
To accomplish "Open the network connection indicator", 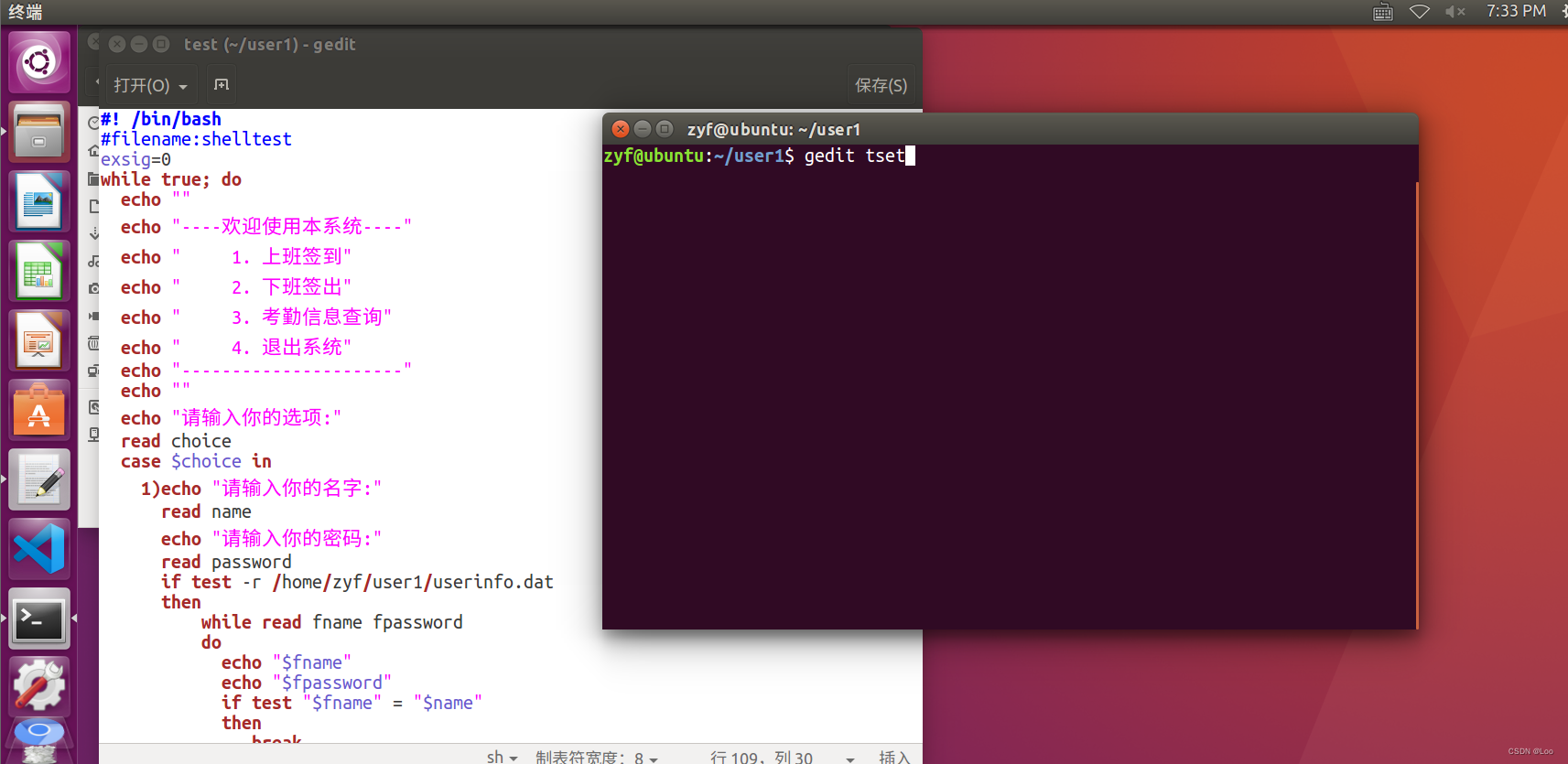I will (x=1420, y=12).
